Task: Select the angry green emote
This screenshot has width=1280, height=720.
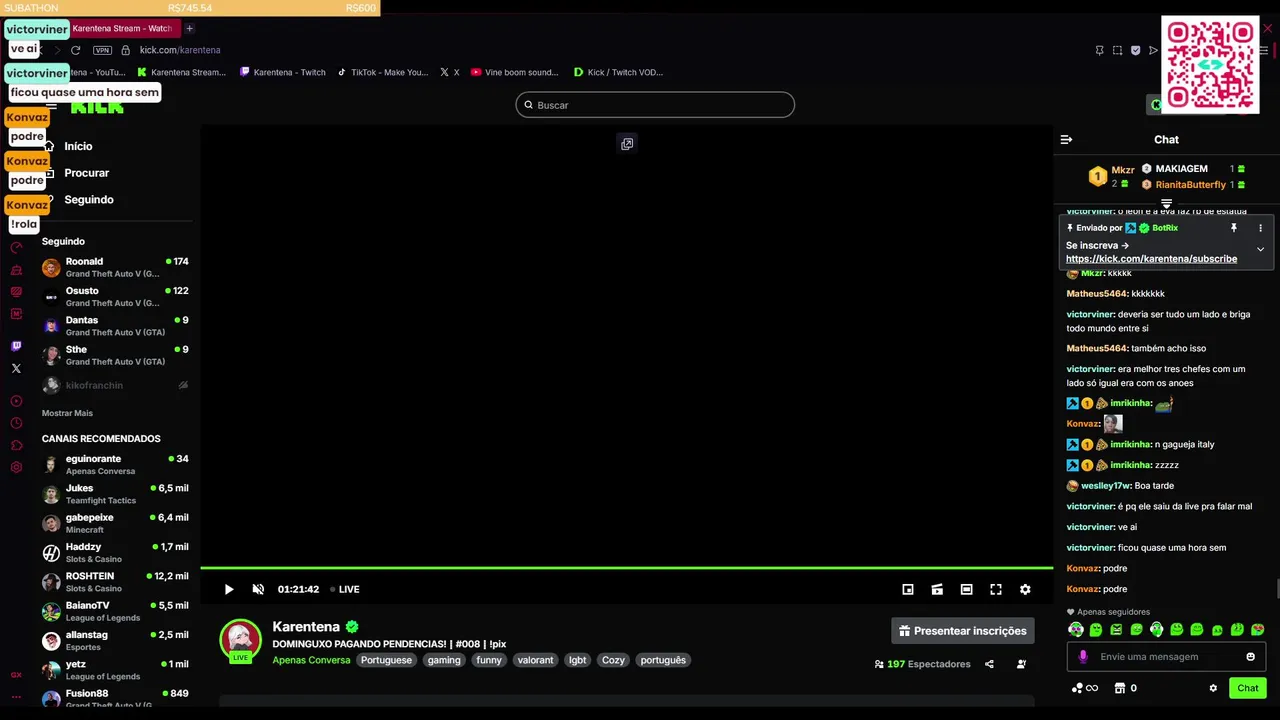Action: [x=1116, y=630]
